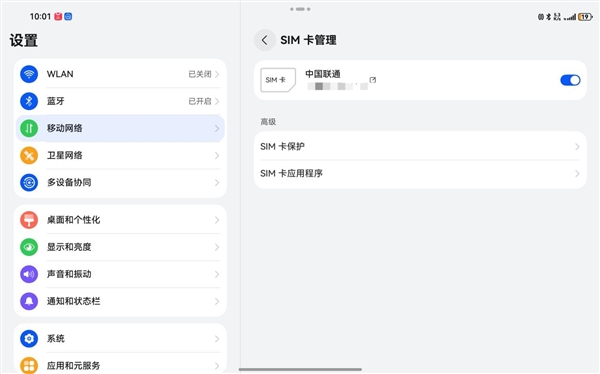The width and height of the screenshot is (600, 374).
Task: Select the purple sound and vibration speaker icon
Action: pyautogui.click(x=29, y=274)
